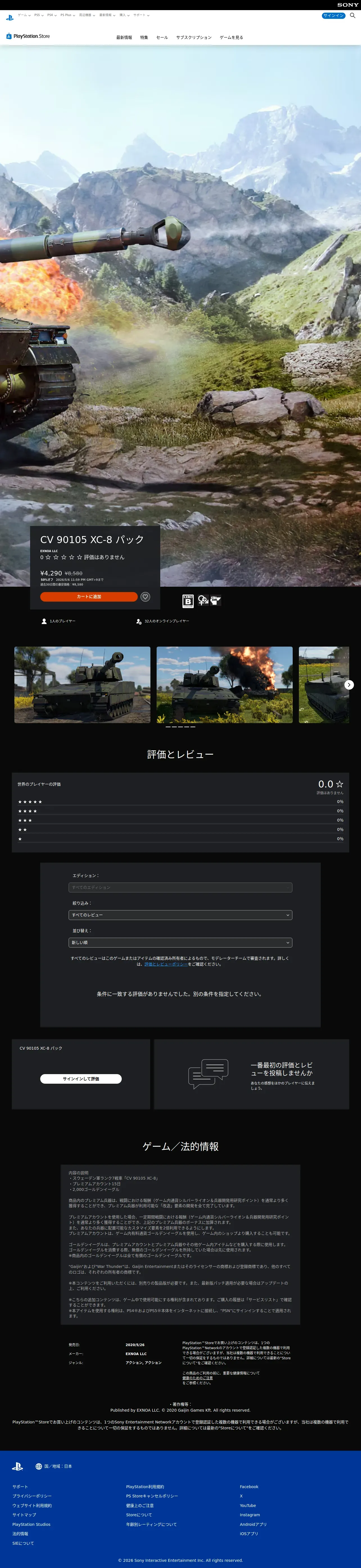Open the 最新情報 store tab
Viewport: 361px width, 1568px height.
(124, 38)
